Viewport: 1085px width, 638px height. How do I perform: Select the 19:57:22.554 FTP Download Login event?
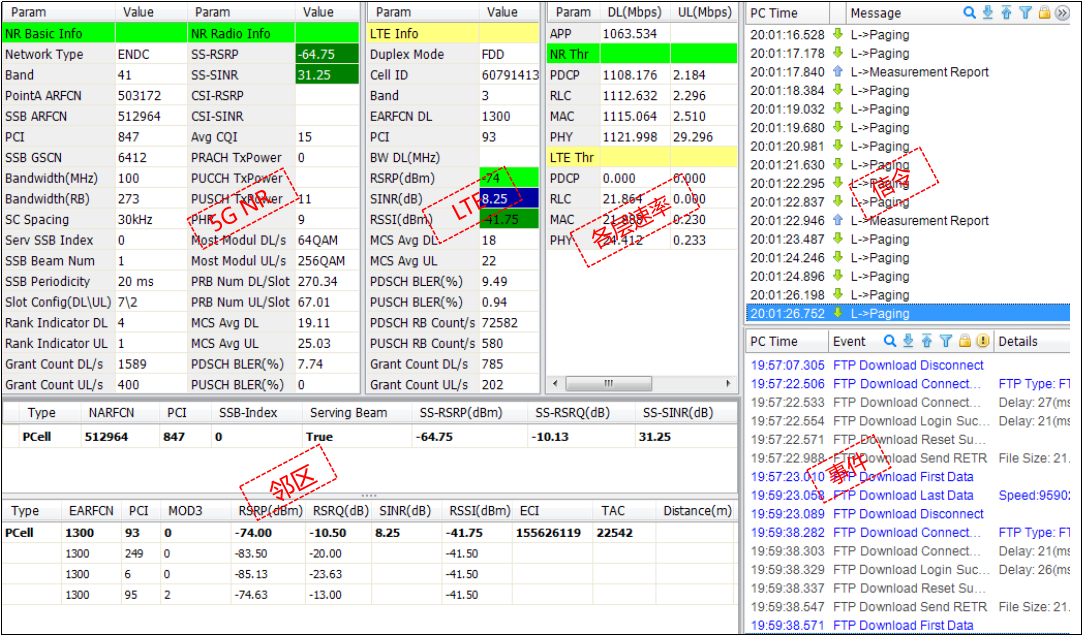pyautogui.click(x=908, y=421)
